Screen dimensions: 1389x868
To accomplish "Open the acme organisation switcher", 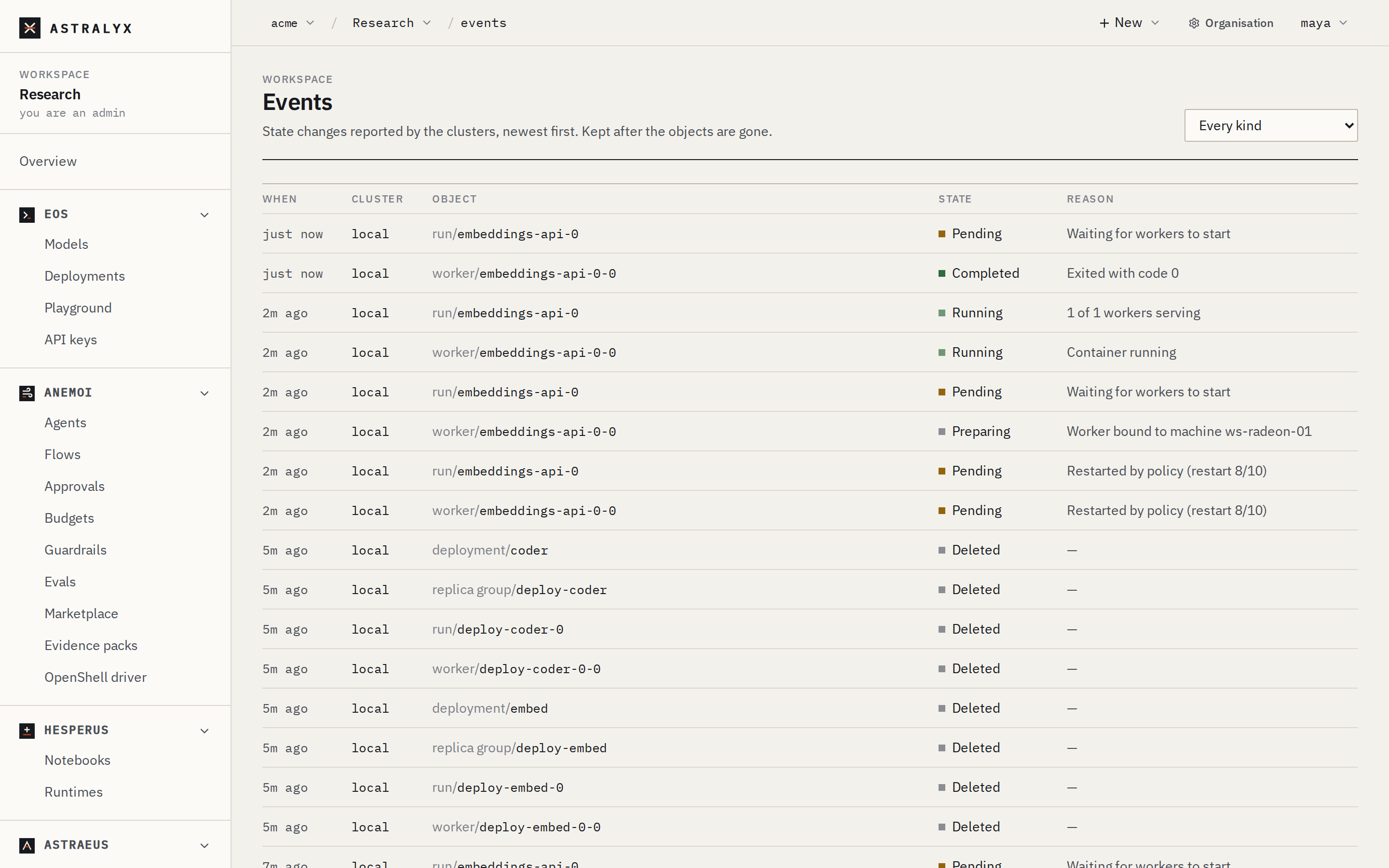I will point(293,23).
